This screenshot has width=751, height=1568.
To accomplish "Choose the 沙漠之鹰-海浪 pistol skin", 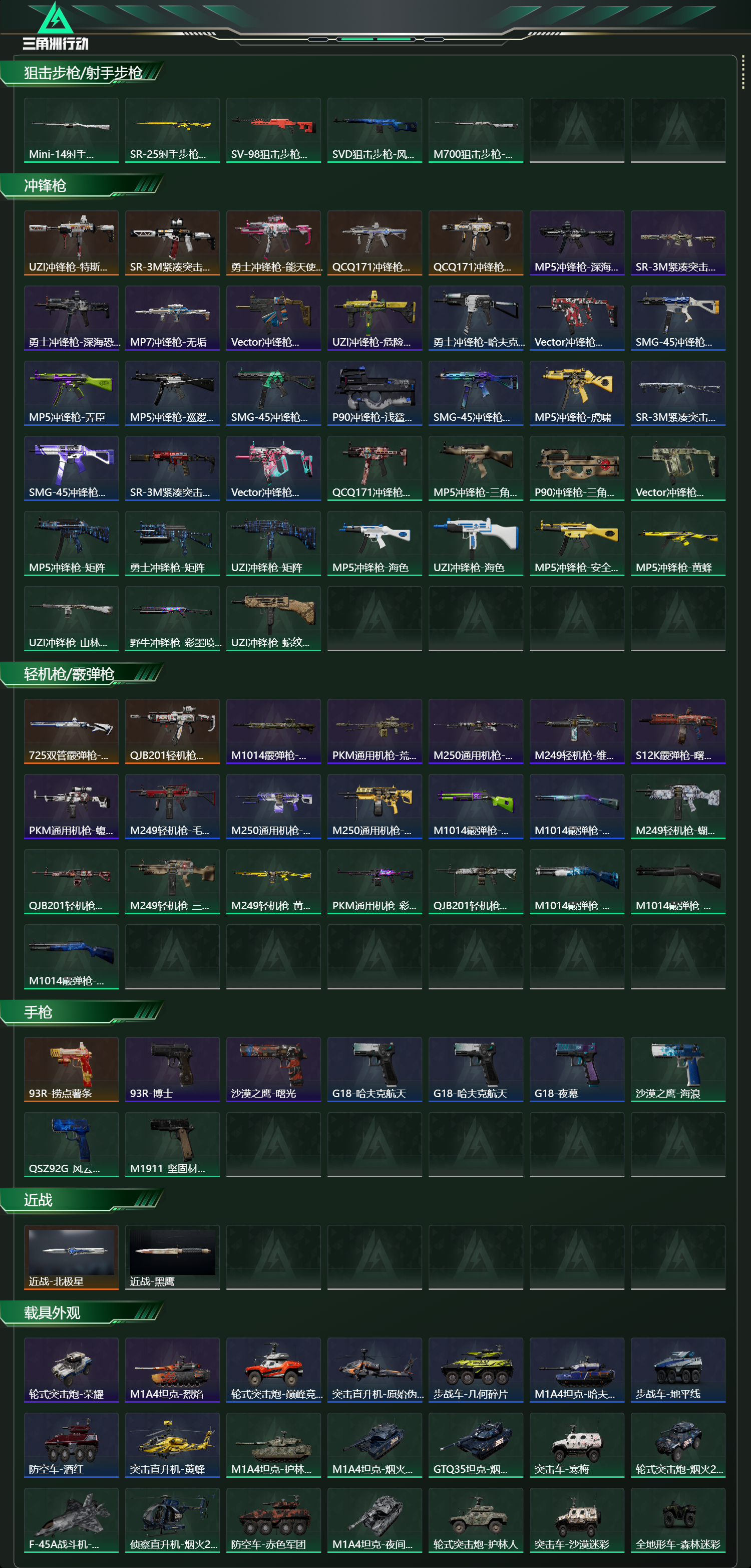I will point(678,1070).
